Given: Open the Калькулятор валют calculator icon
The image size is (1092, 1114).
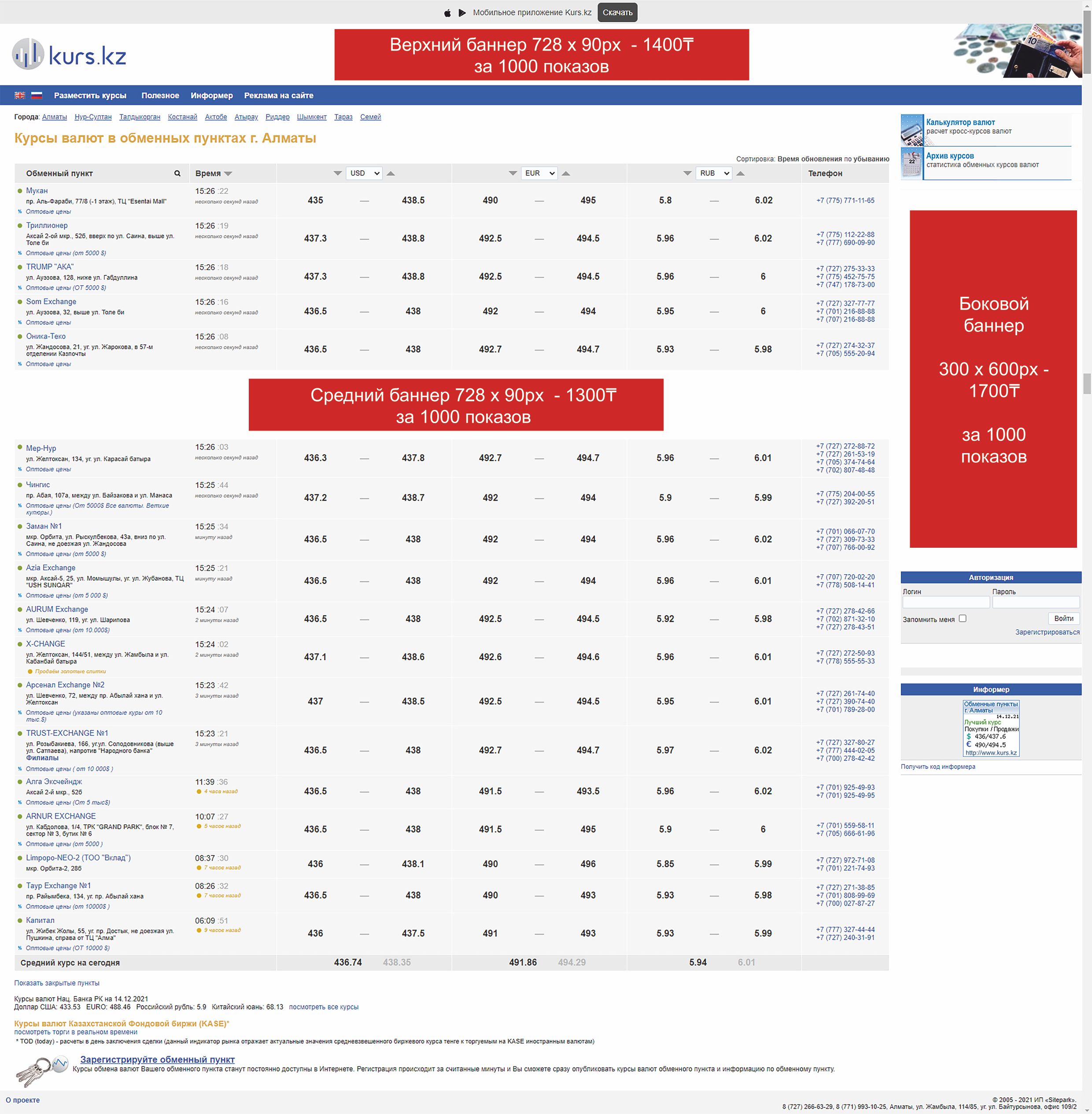Looking at the screenshot, I should [911, 129].
